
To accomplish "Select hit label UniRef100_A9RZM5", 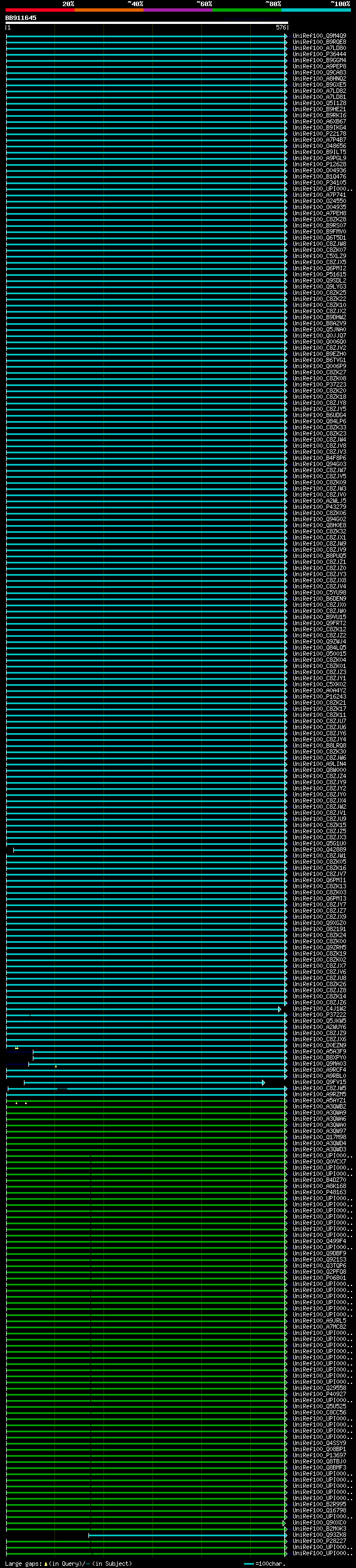I will click(x=319, y=1095).
